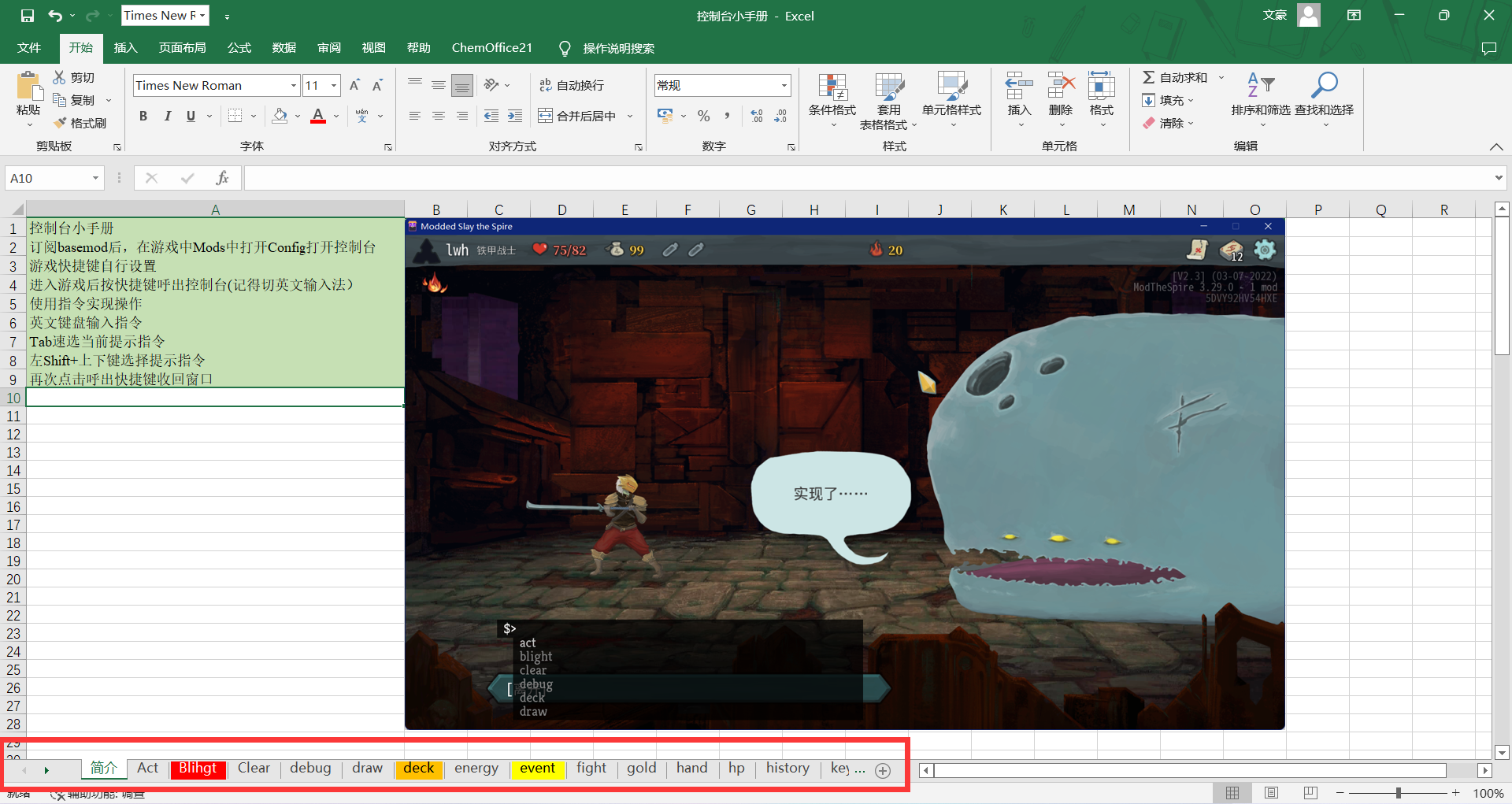Click the Increase indent icon

tap(515, 116)
